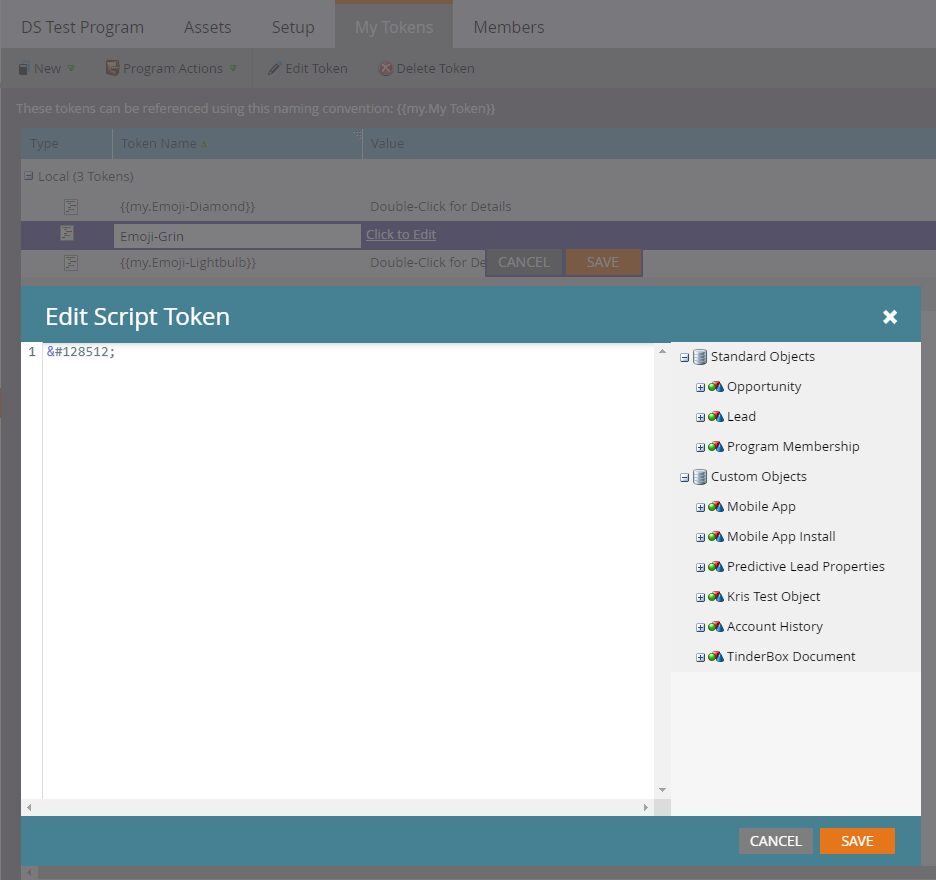Collapse the Standard Objects tree node
This screenshot has width=936, height=880.
pos(684,357)
